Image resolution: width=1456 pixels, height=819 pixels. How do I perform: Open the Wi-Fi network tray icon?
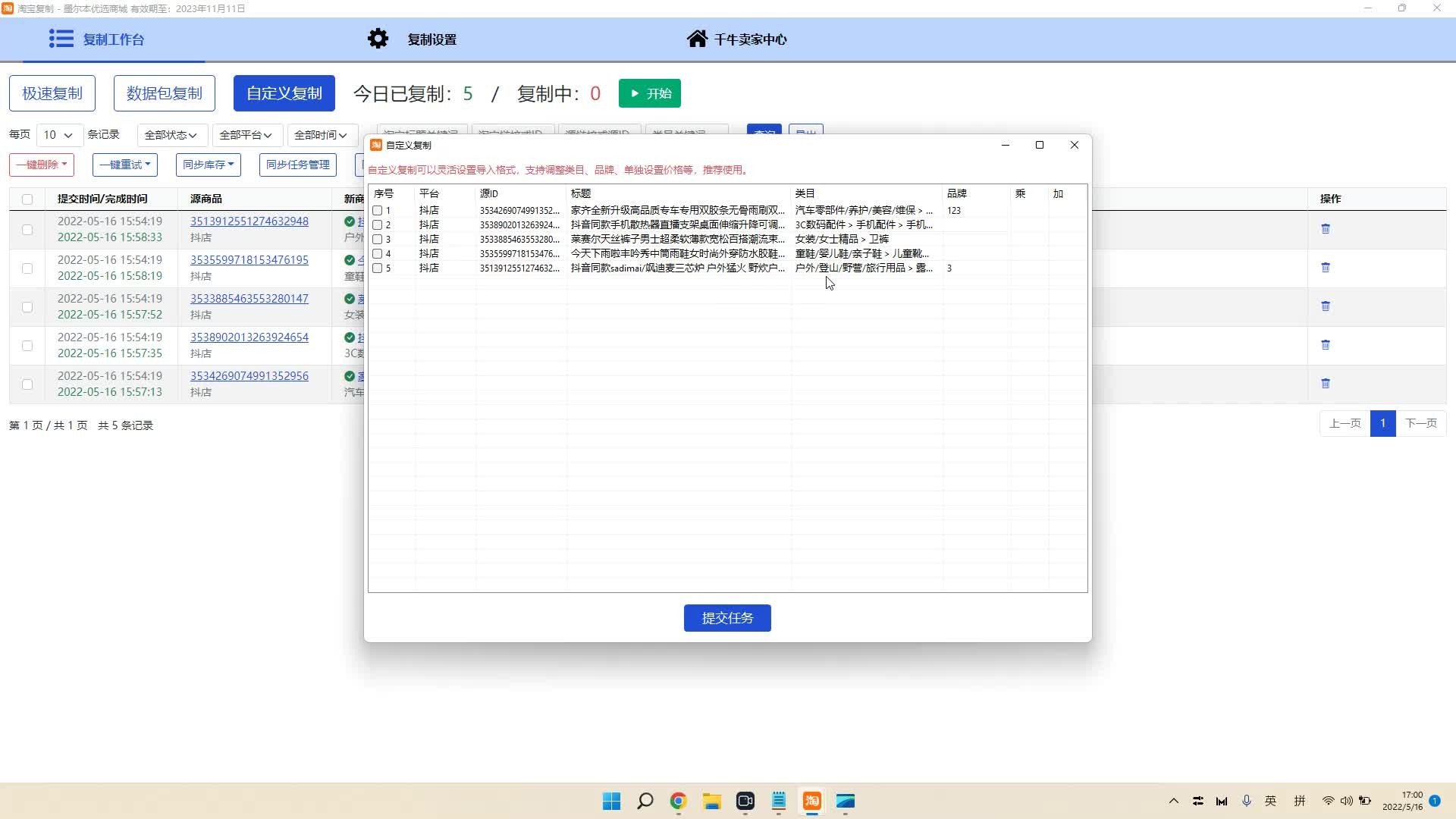1328,801
